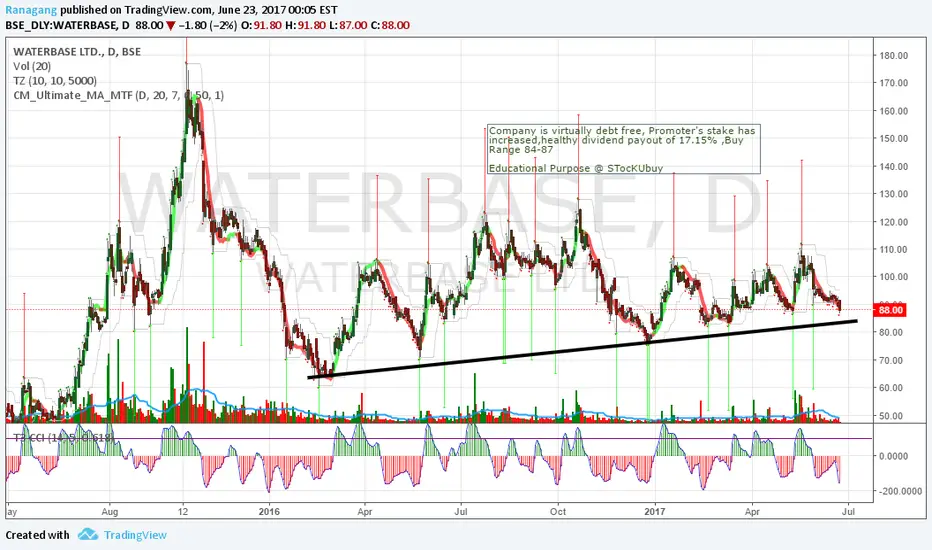This screenshot has width=932, height=550.
Task: Click the Apr 2017 time axis label
Action: click(x=752, y=511)
